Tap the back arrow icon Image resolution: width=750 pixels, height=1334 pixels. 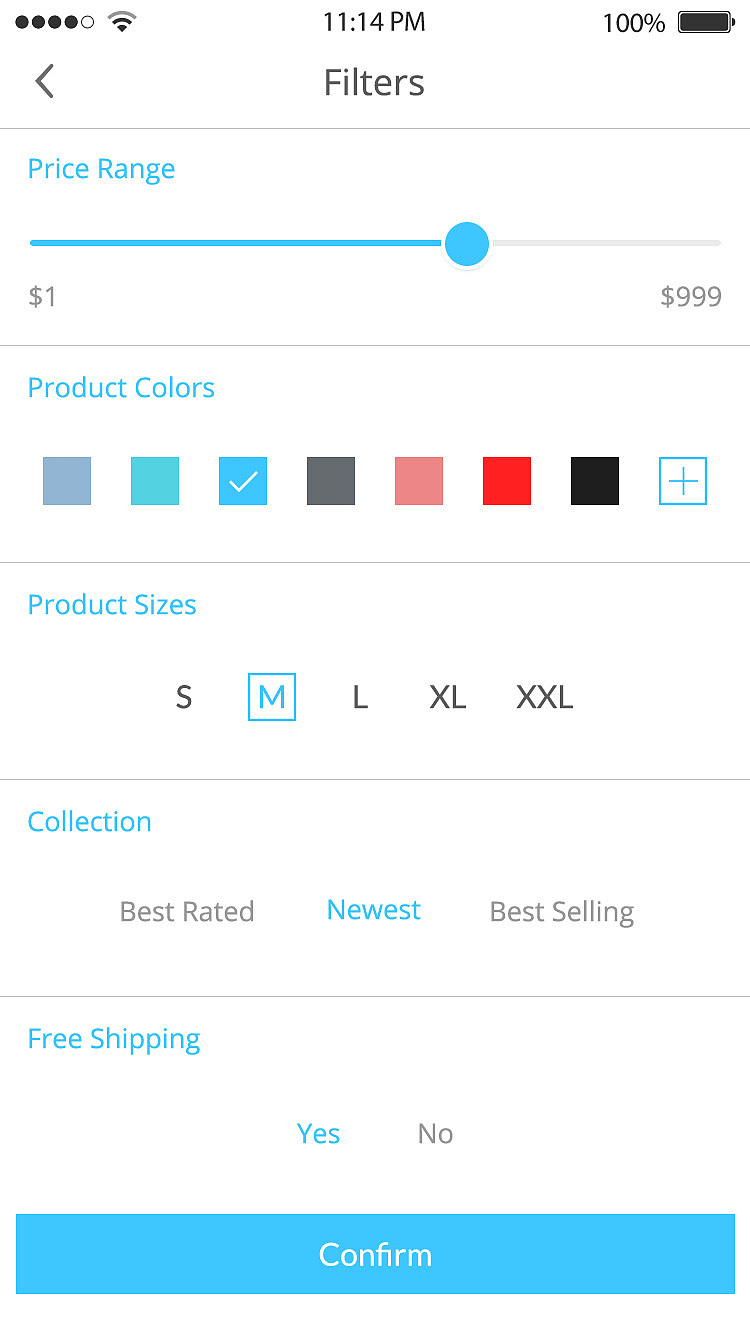click(x=44, y=81)
